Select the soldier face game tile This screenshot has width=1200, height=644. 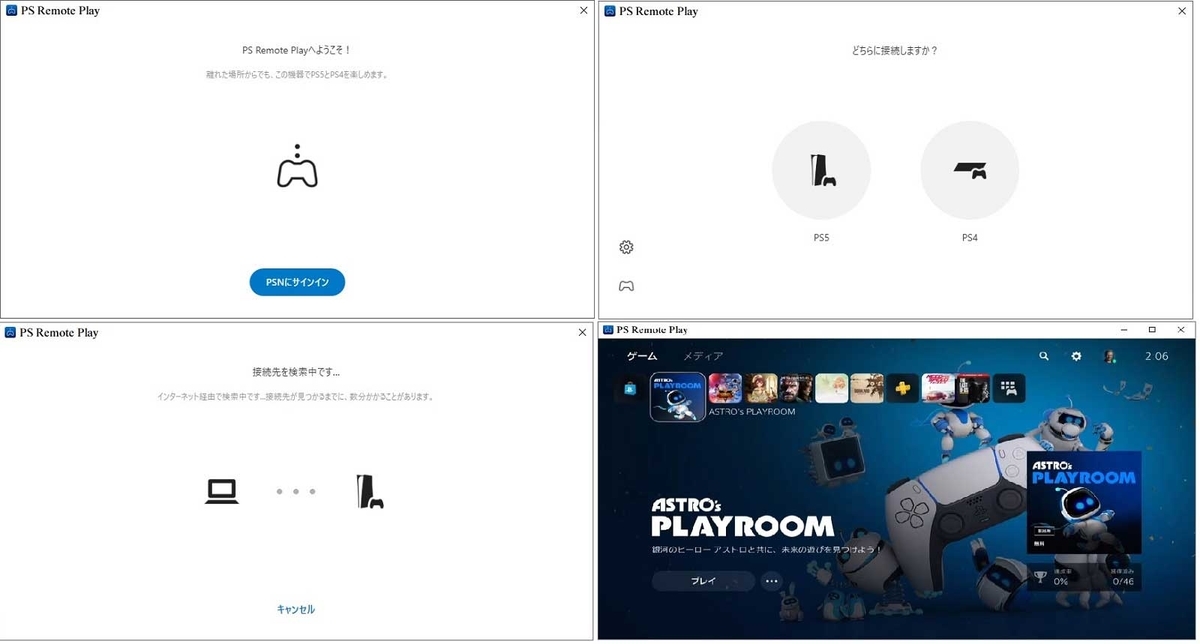pos(797,388)
